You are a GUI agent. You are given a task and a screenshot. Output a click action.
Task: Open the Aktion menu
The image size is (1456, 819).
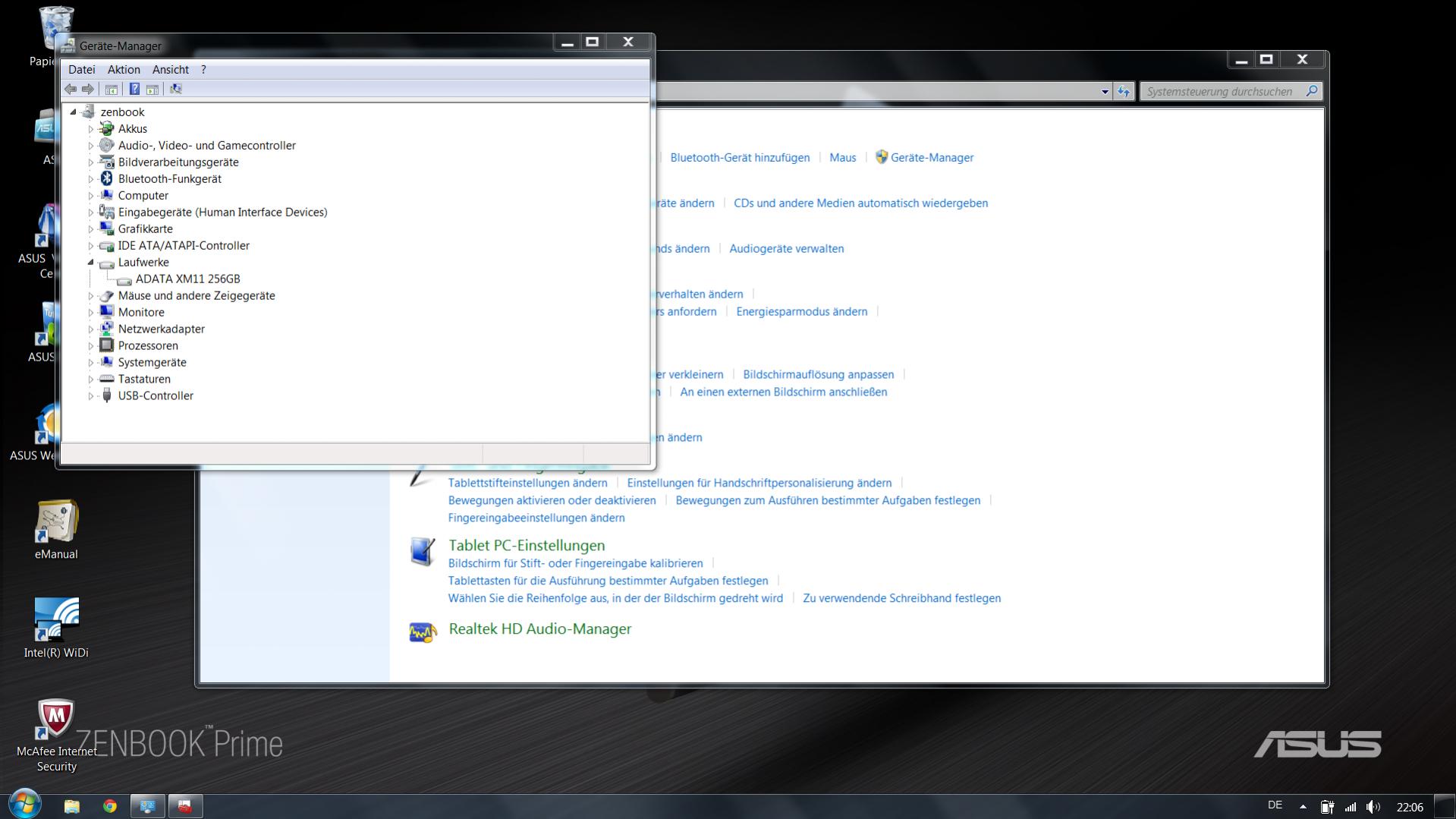(x=124, y=69)
